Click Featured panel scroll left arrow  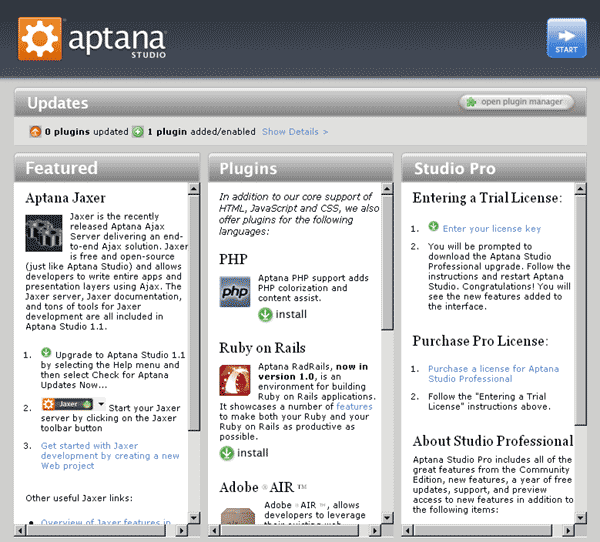point(20,531)
